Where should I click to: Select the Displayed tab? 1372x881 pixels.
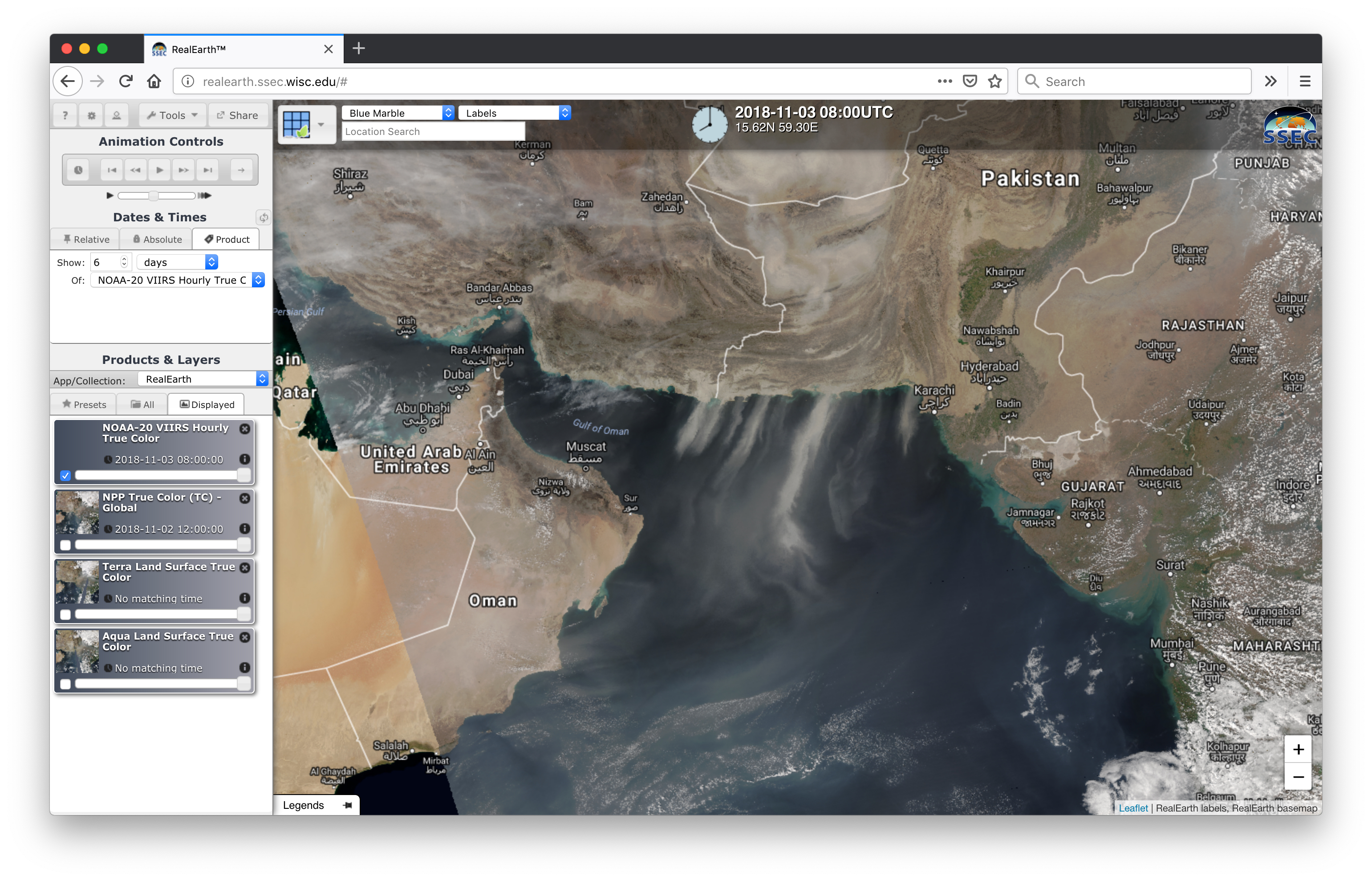(207, 404)
